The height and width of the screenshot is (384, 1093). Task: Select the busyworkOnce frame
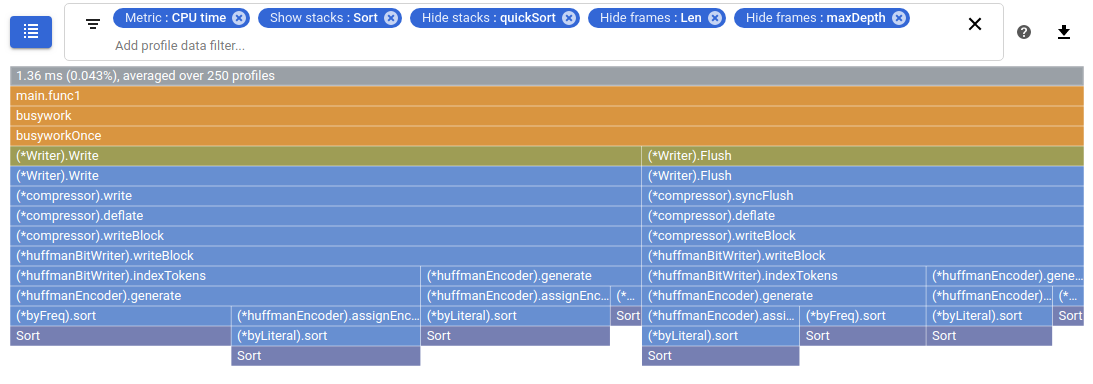[x=547, y=136]
